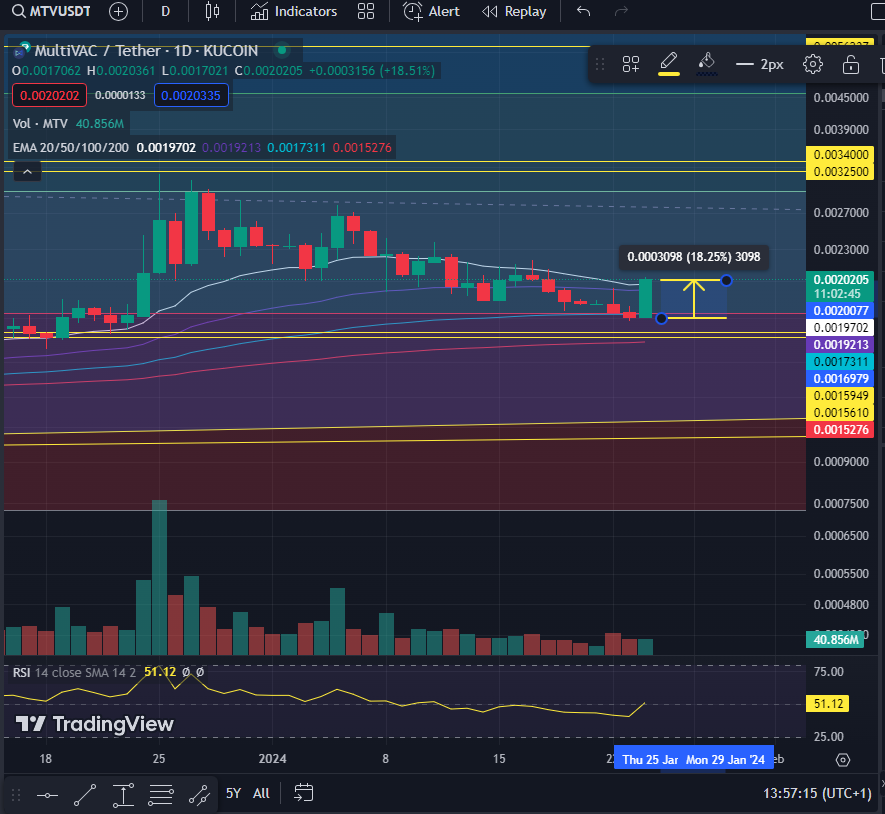885x814 pixels.
Task: Select background fill color bucket
Action: point(707,63)
